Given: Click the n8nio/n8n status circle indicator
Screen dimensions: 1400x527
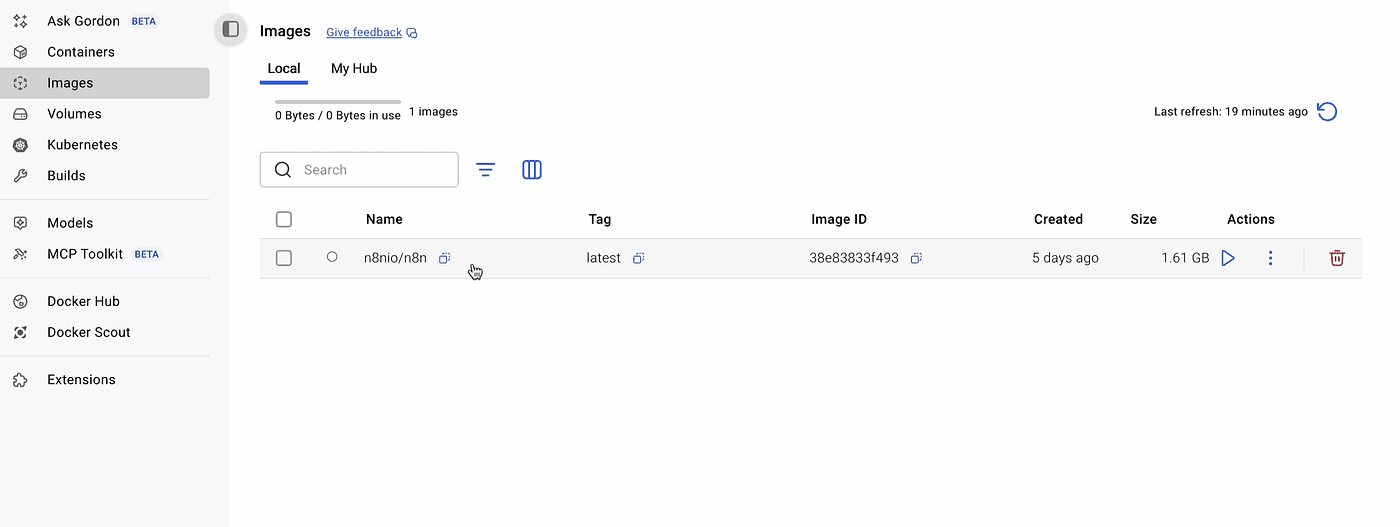Looking at the screenshot, I should coord(332,257).
